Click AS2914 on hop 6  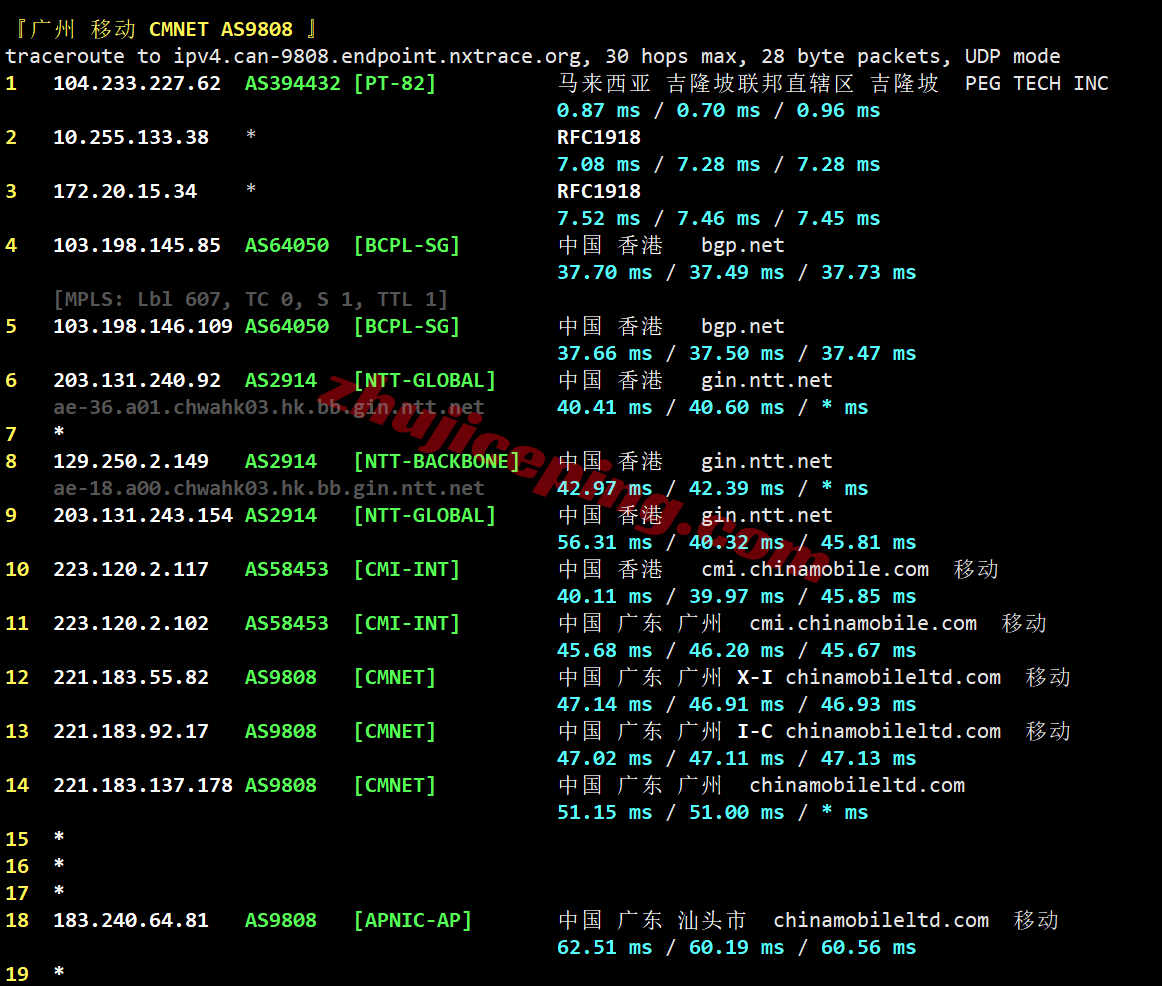point(281,380)
